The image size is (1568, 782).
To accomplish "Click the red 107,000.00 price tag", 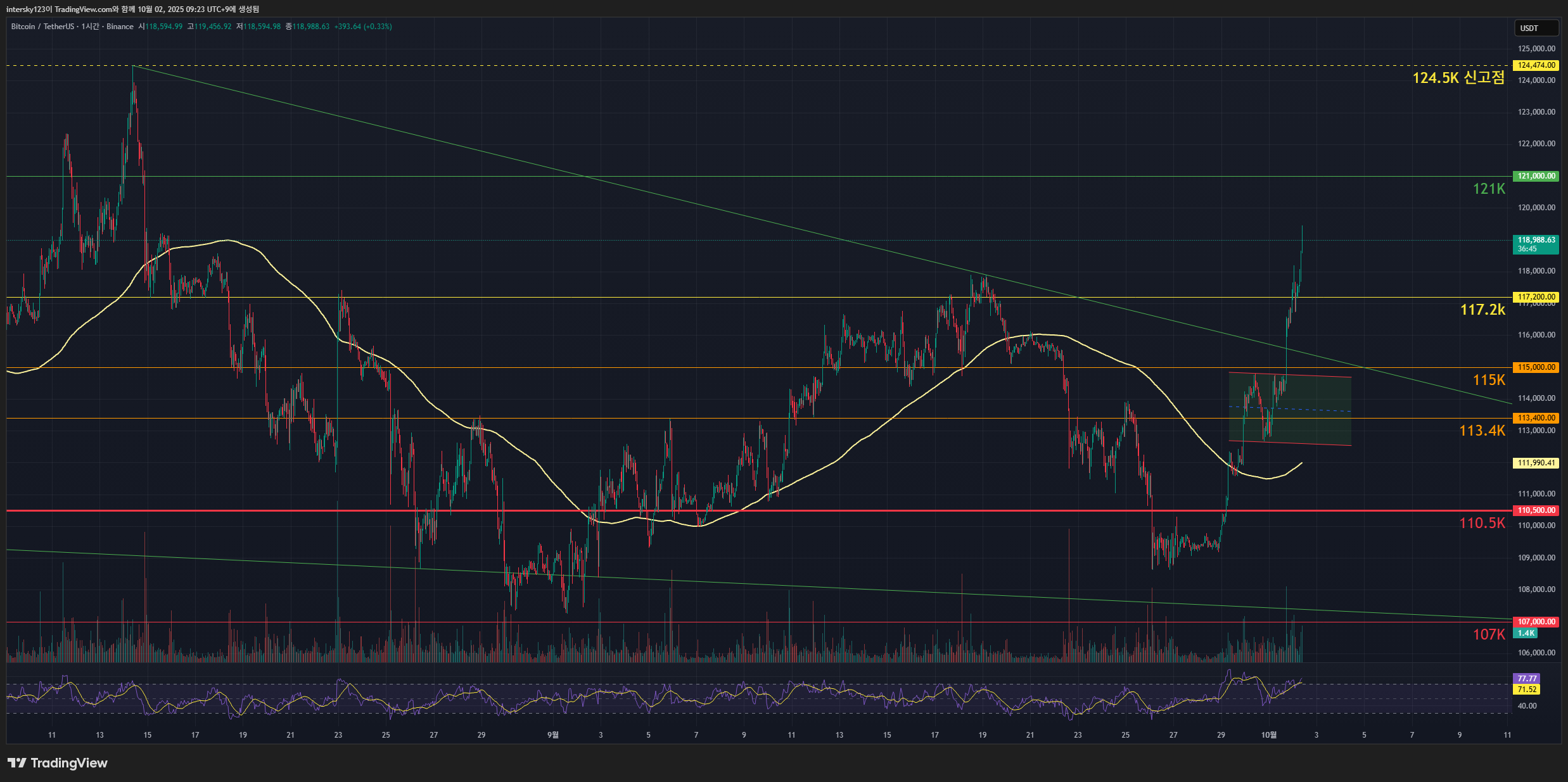I will coord(1536,622).
